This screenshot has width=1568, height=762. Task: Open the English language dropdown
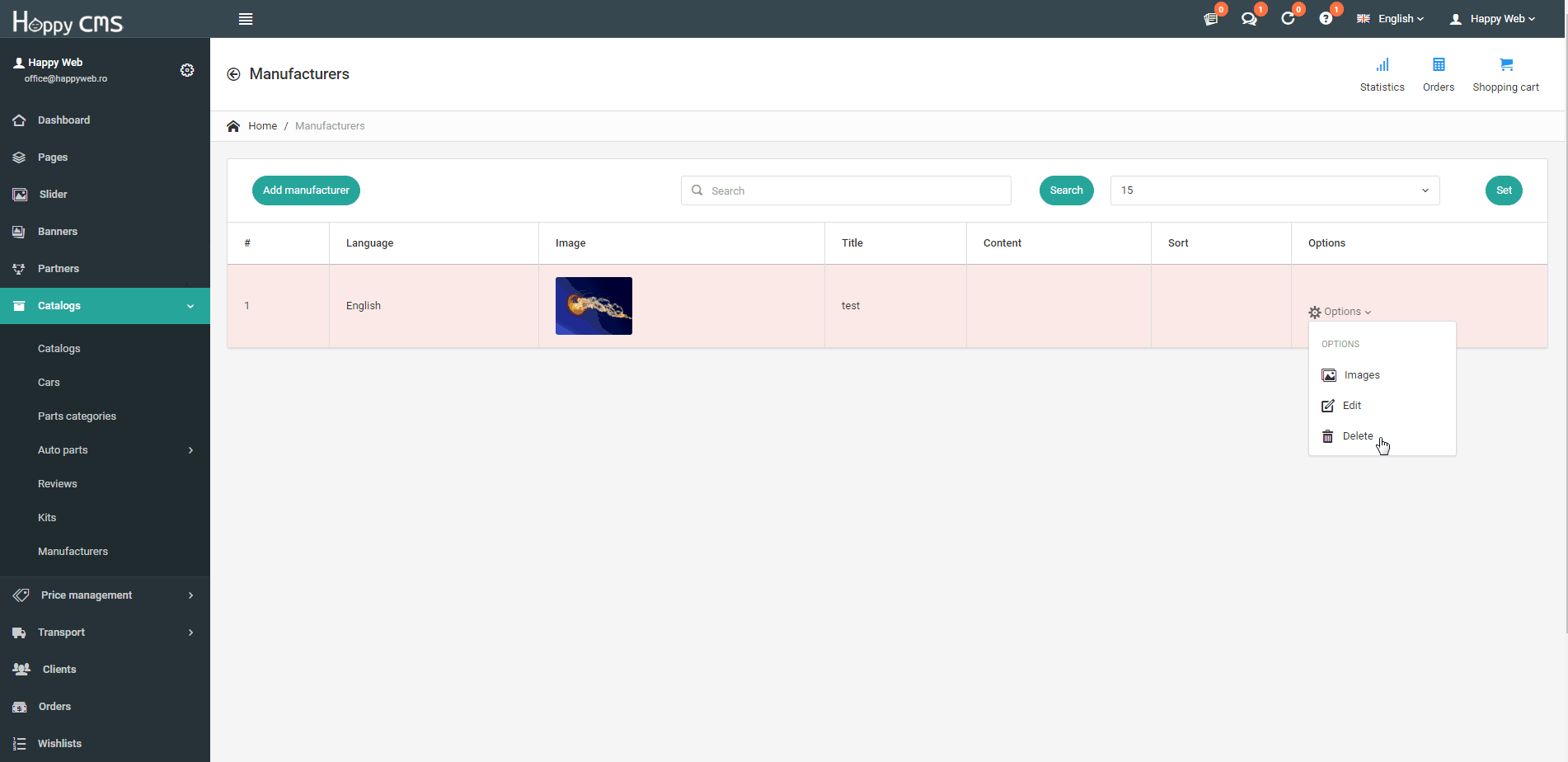pos(1391,19)
